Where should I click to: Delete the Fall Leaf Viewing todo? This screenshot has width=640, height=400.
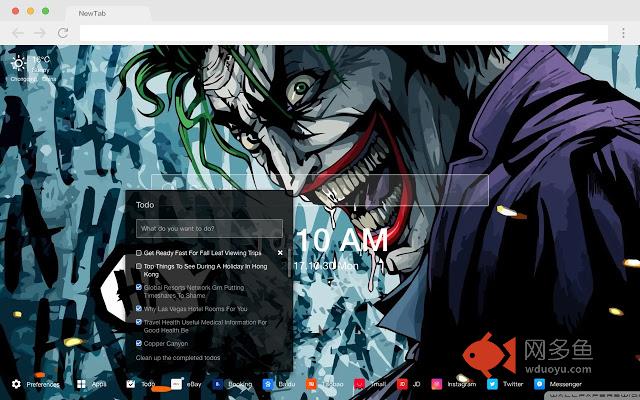point(280,253)
